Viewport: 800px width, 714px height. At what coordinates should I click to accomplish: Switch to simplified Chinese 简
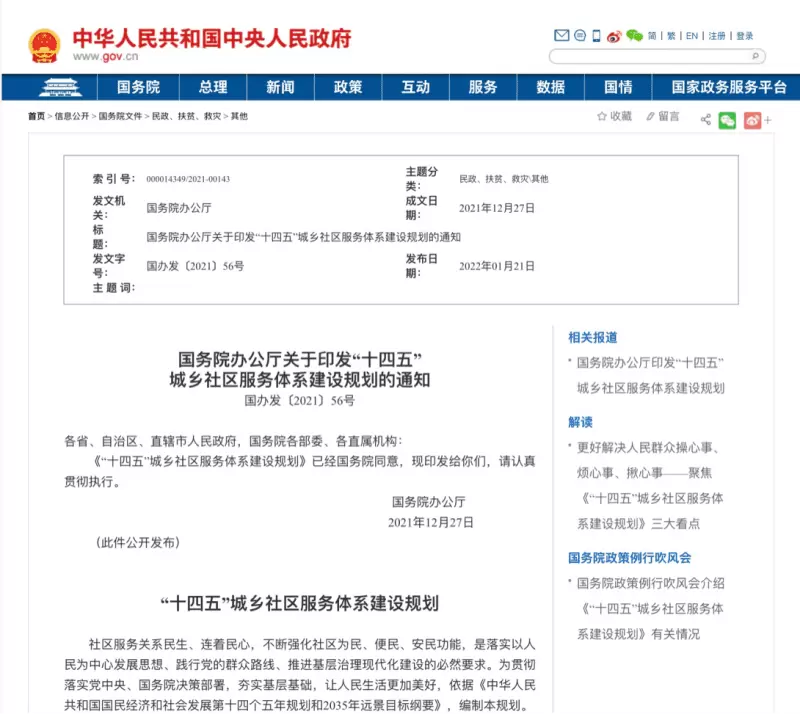[652, 36]
